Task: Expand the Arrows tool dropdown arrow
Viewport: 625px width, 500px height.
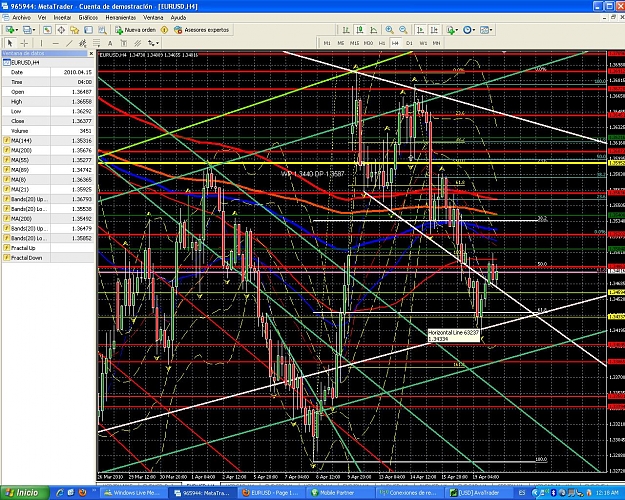Action: 158,43
